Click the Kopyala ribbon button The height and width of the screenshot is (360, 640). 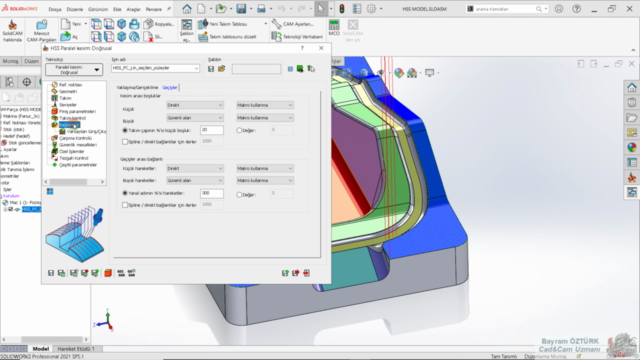click(x=160, y=24)
